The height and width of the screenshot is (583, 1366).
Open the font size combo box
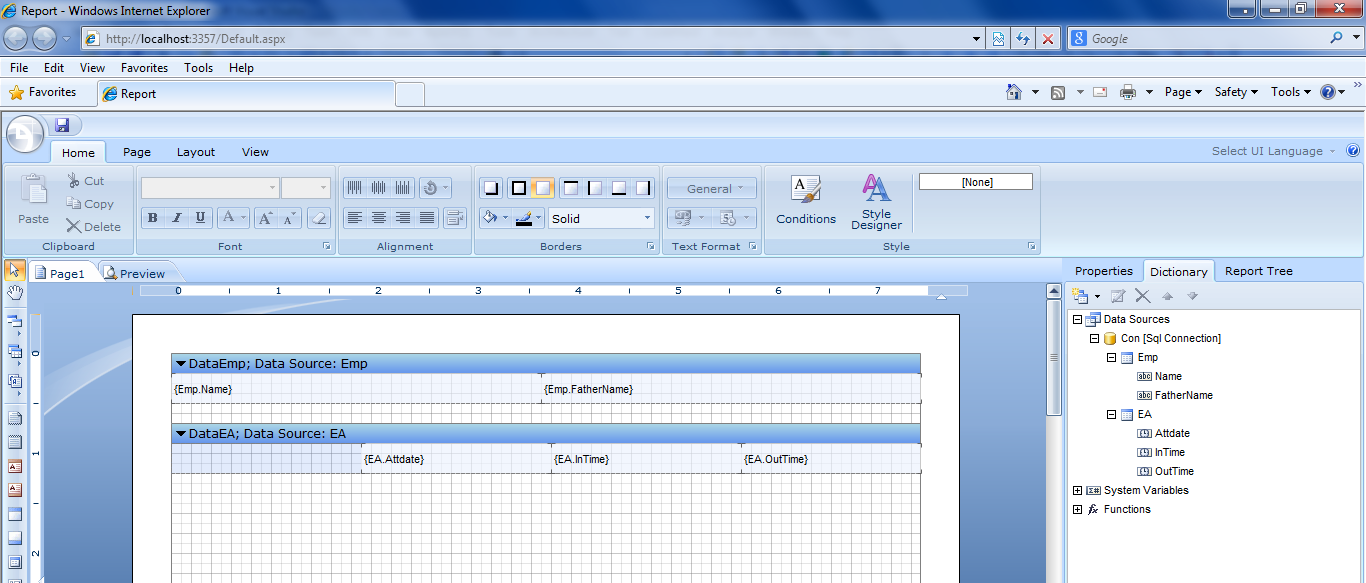point(306,188)
